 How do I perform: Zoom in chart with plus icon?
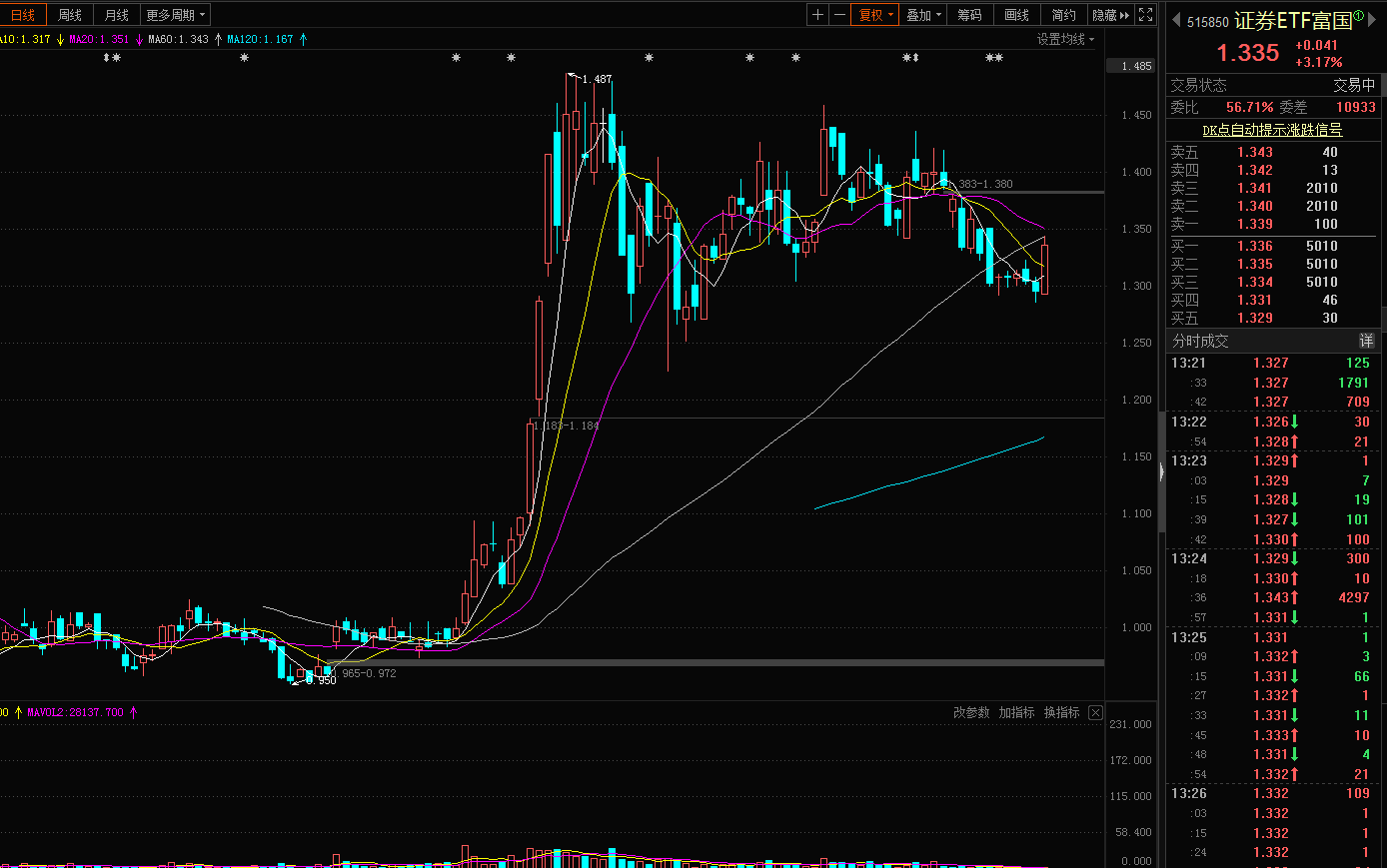[818, 15]
